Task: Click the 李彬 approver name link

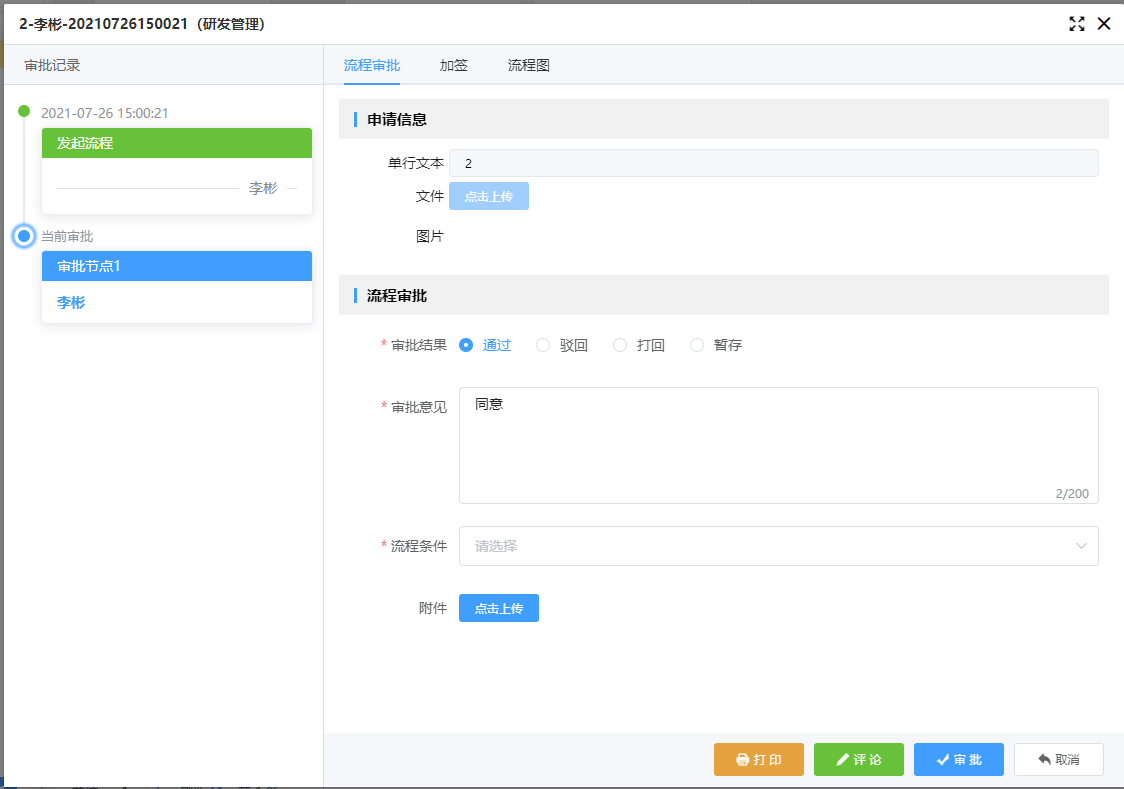Action: point(71,303)
